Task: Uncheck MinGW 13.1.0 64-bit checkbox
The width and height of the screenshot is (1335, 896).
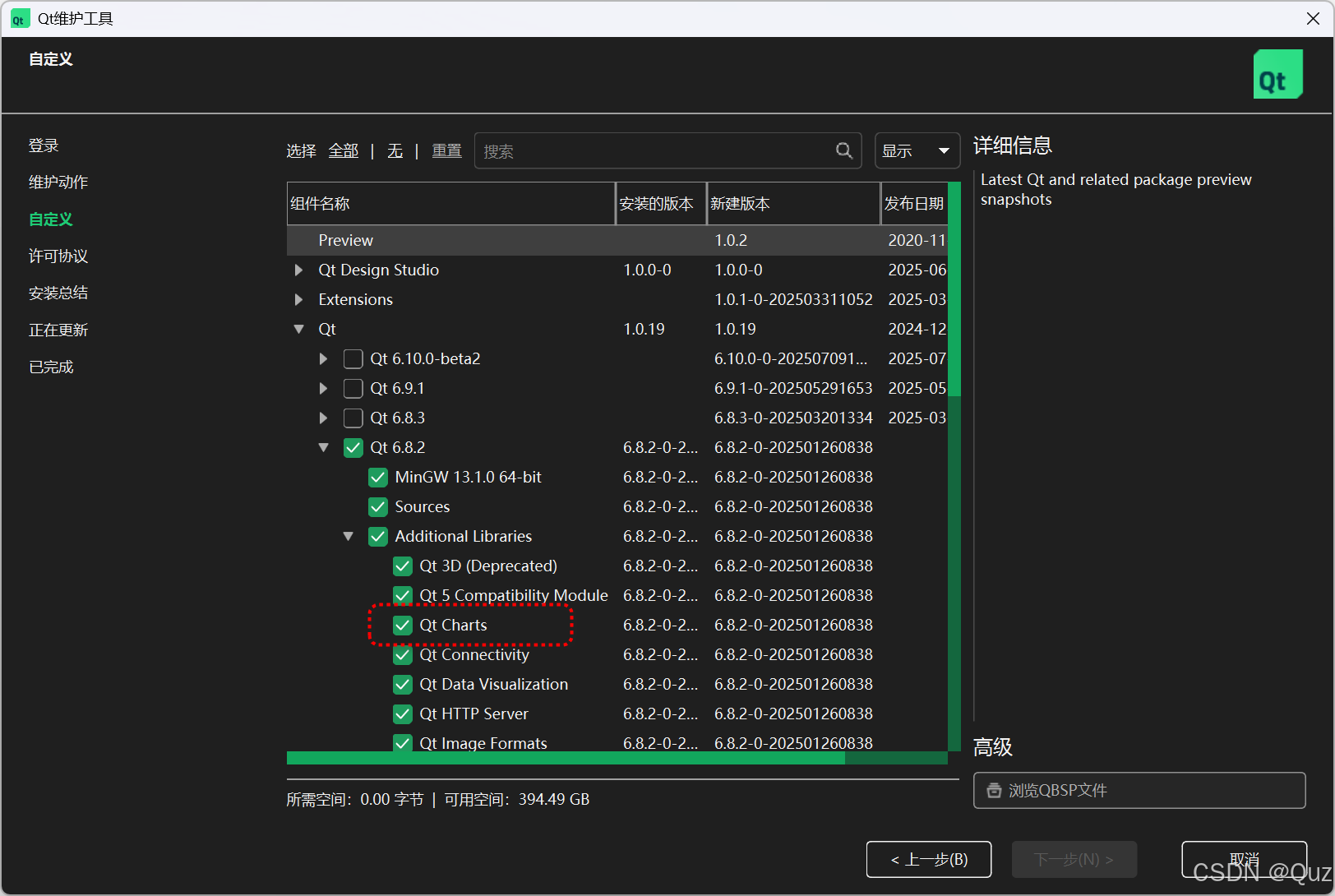Action: coord(378,477)
